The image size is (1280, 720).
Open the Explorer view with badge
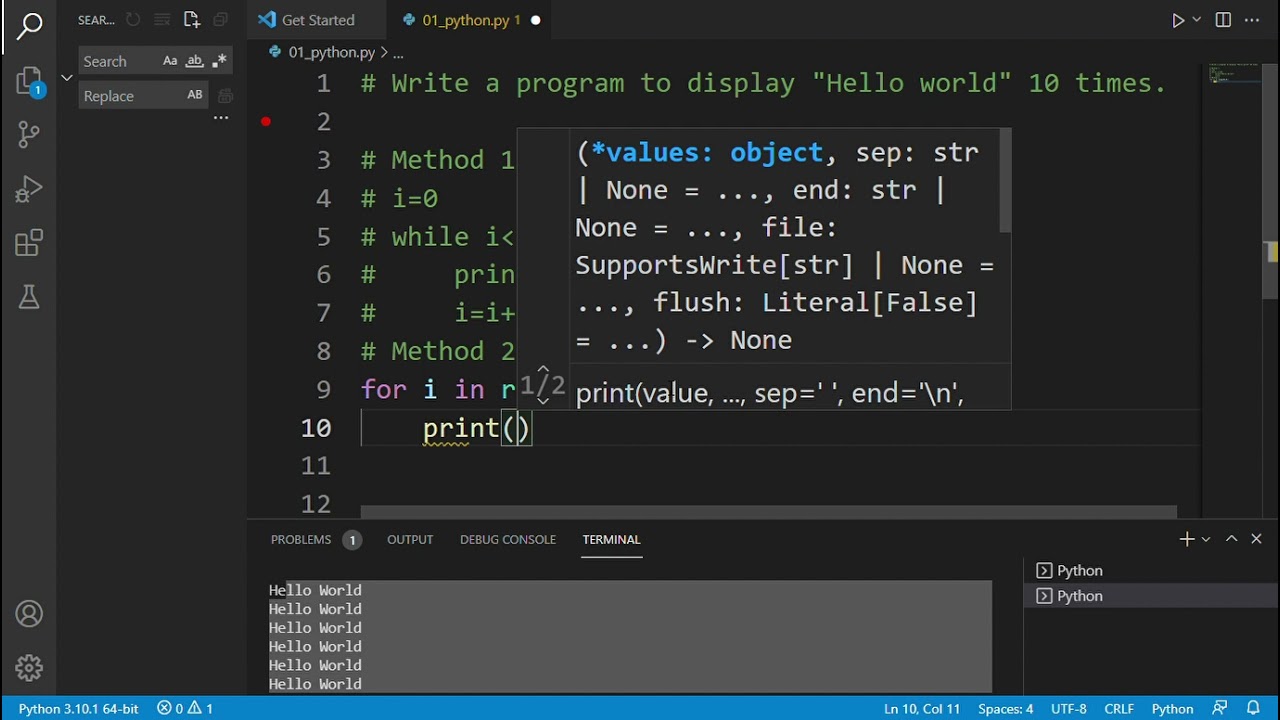coord(29,81)
